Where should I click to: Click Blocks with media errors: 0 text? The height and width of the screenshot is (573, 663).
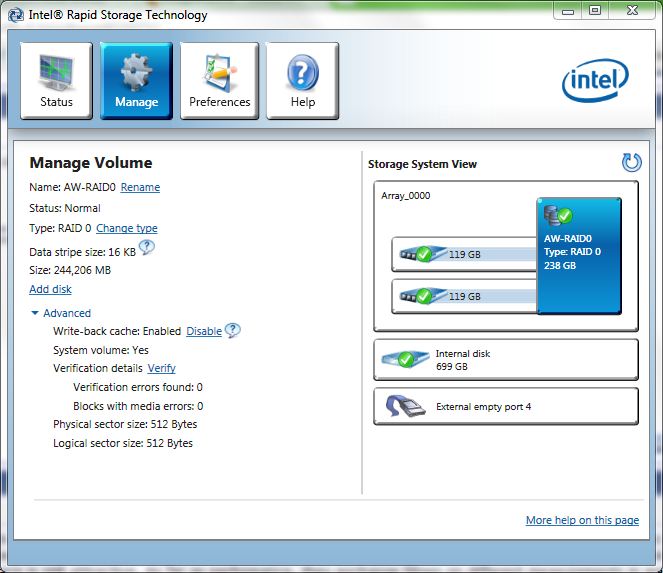(x=138, y=406)
